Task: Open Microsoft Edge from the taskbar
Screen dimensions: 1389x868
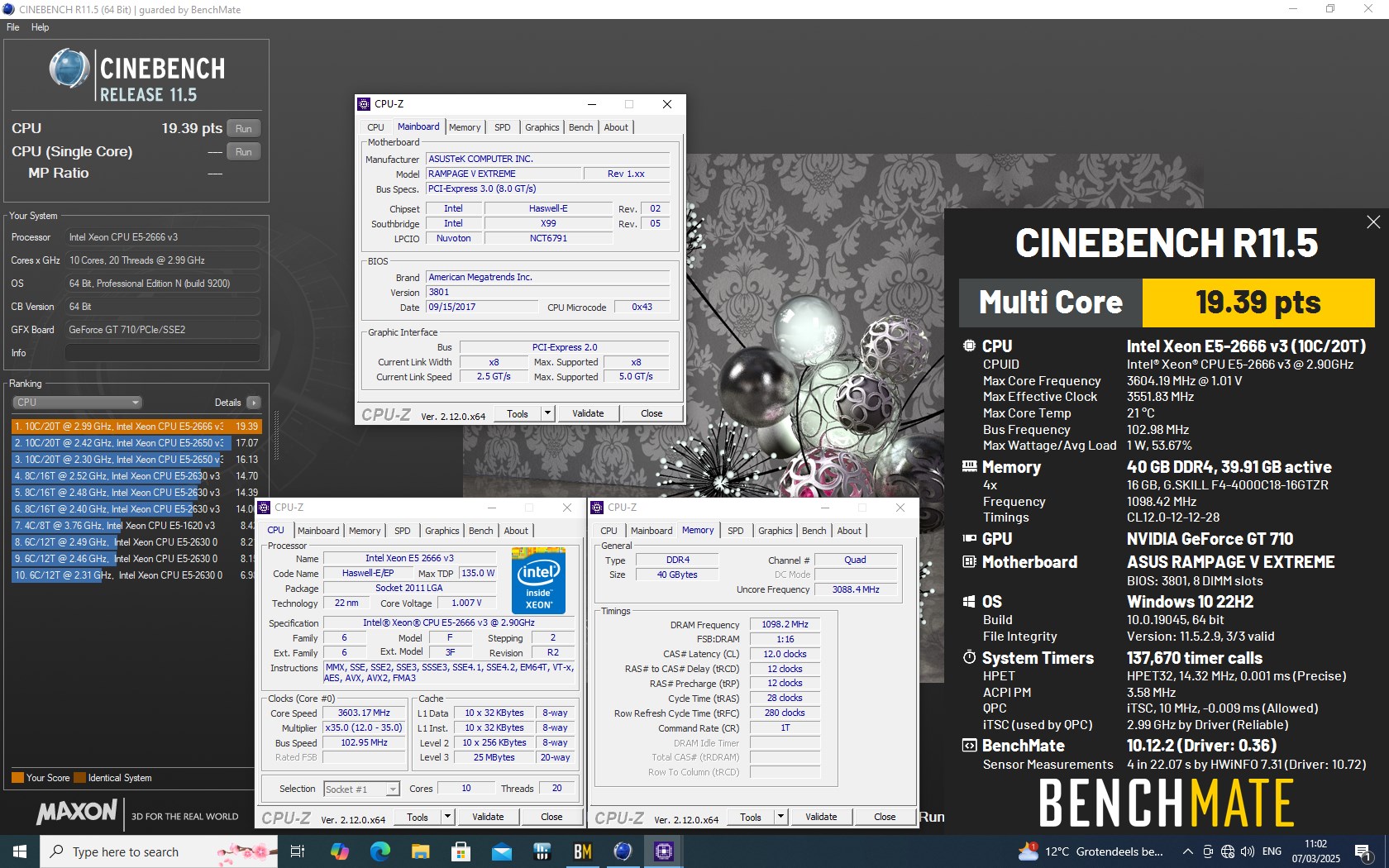Action: [380, 851]
